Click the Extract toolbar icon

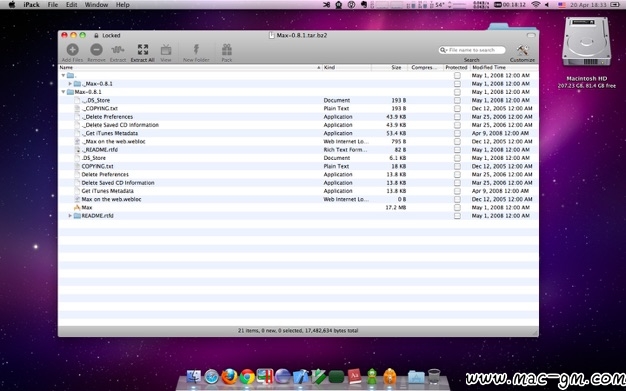coord(118,50)
